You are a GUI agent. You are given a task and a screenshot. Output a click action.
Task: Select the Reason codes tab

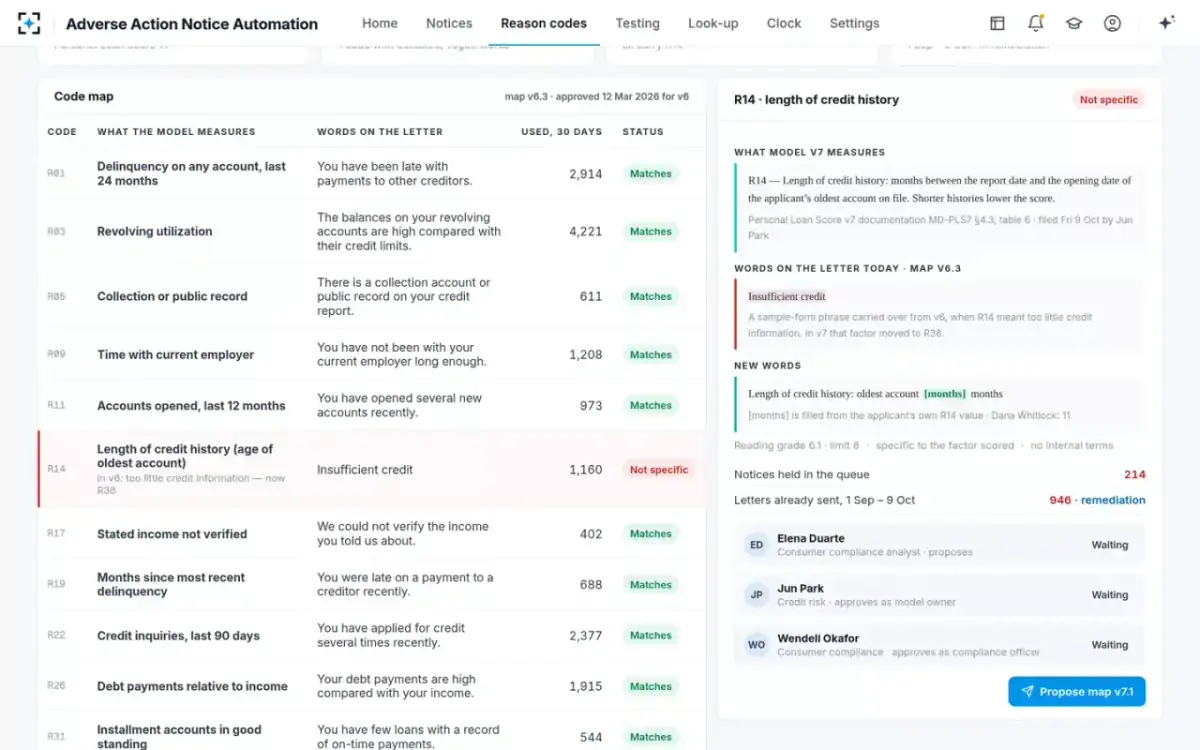coord(544,23)
